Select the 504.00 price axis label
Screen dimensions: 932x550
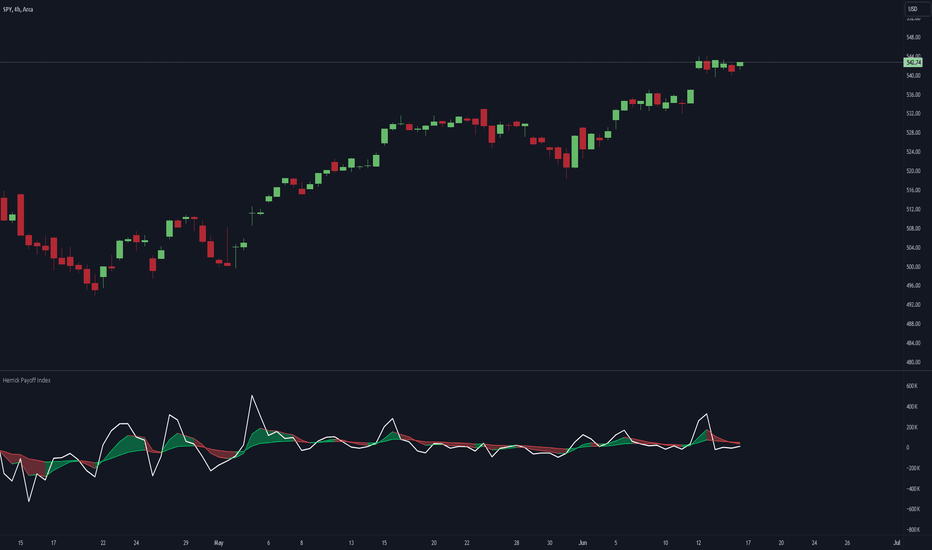click(913, 247)
